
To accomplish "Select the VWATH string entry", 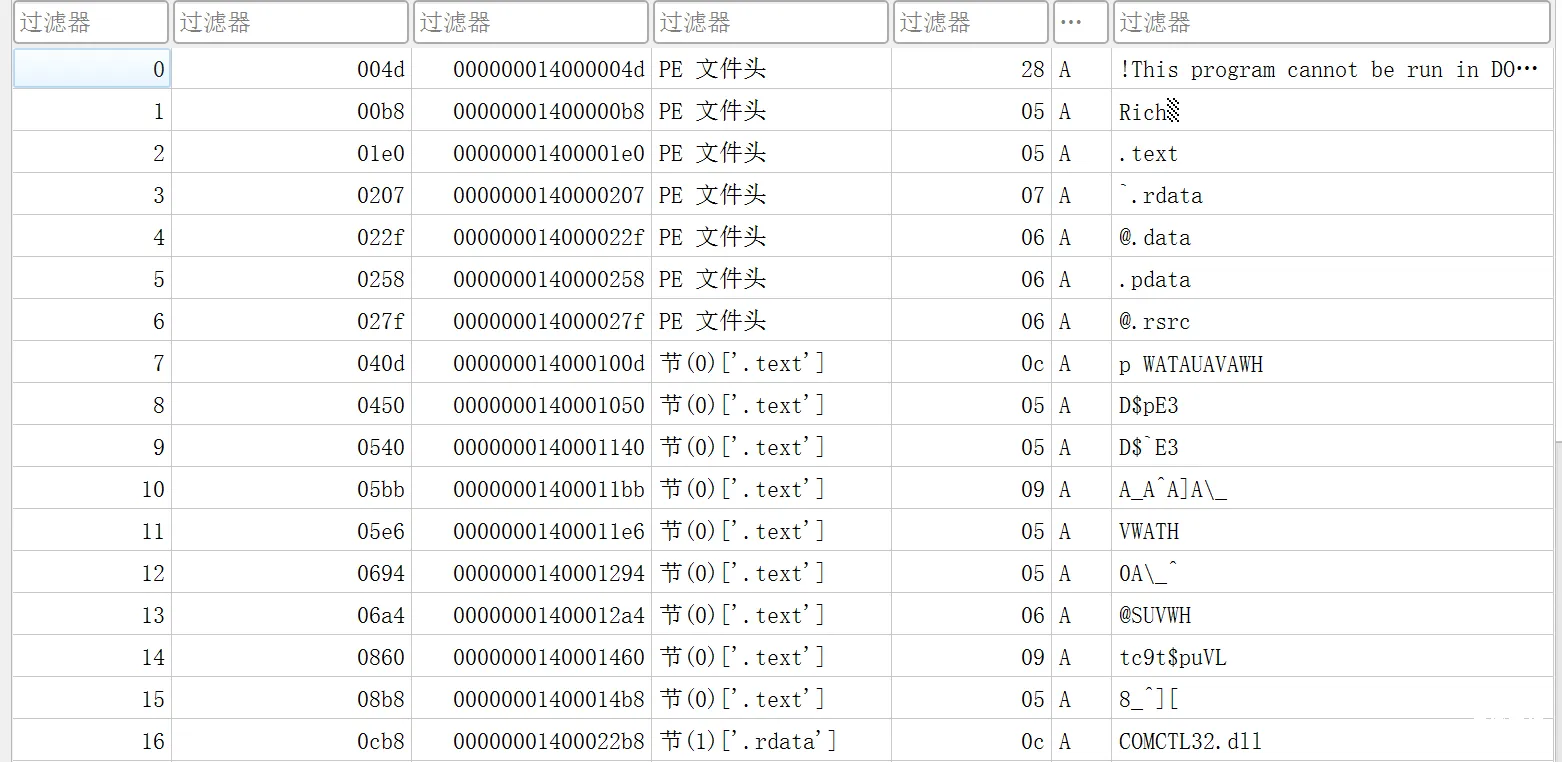I will click(1149, 532).
